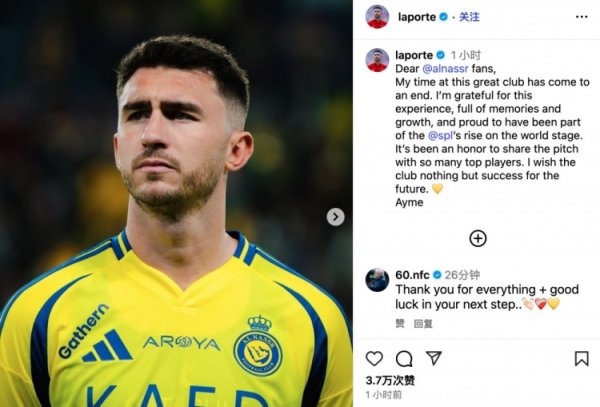Follow laporte via 关注 link
Image resolution: width=600 pixels, height=407 pixels.
click(x=469, y=17)
